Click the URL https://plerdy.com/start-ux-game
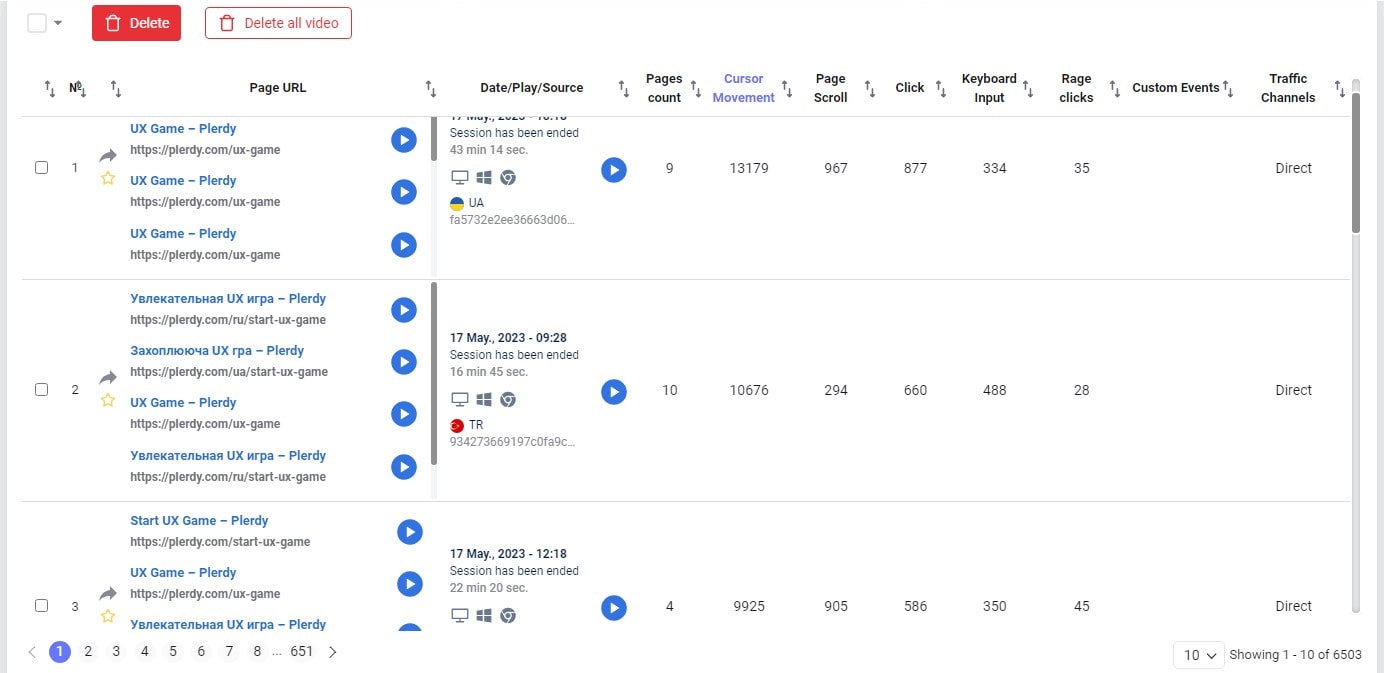The height and width of the screenshot is (673, 1384). coord(220,542)
